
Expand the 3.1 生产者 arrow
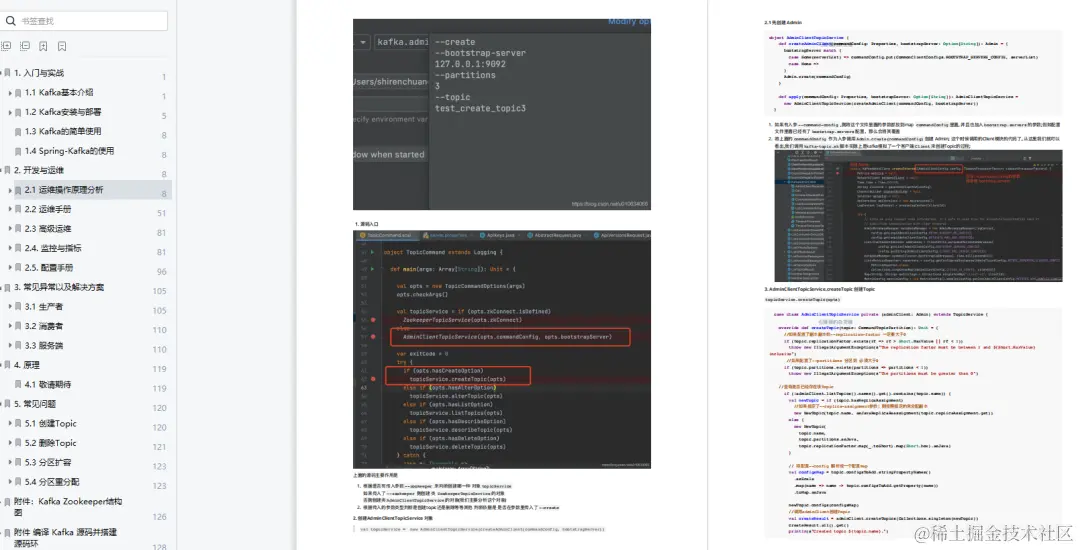tap(10, 307)
